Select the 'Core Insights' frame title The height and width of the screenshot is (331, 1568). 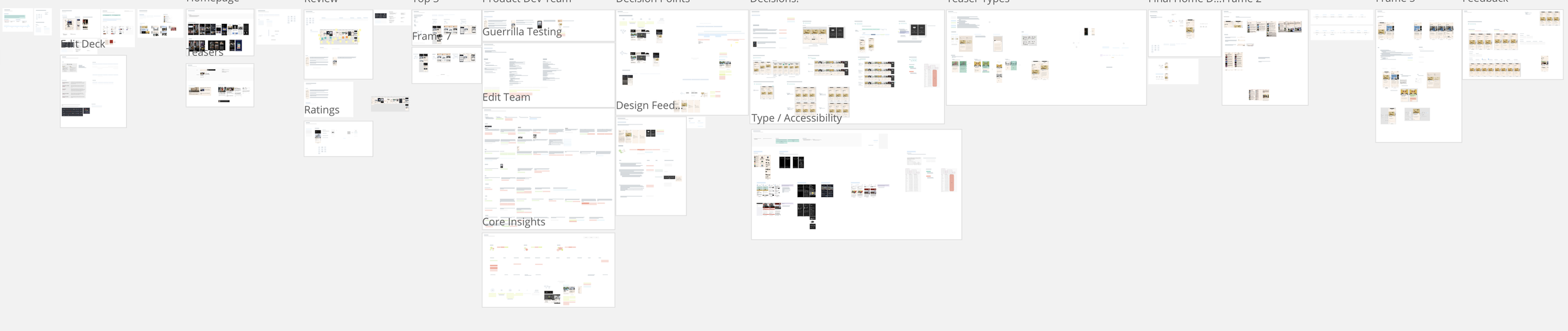[514, 222]
